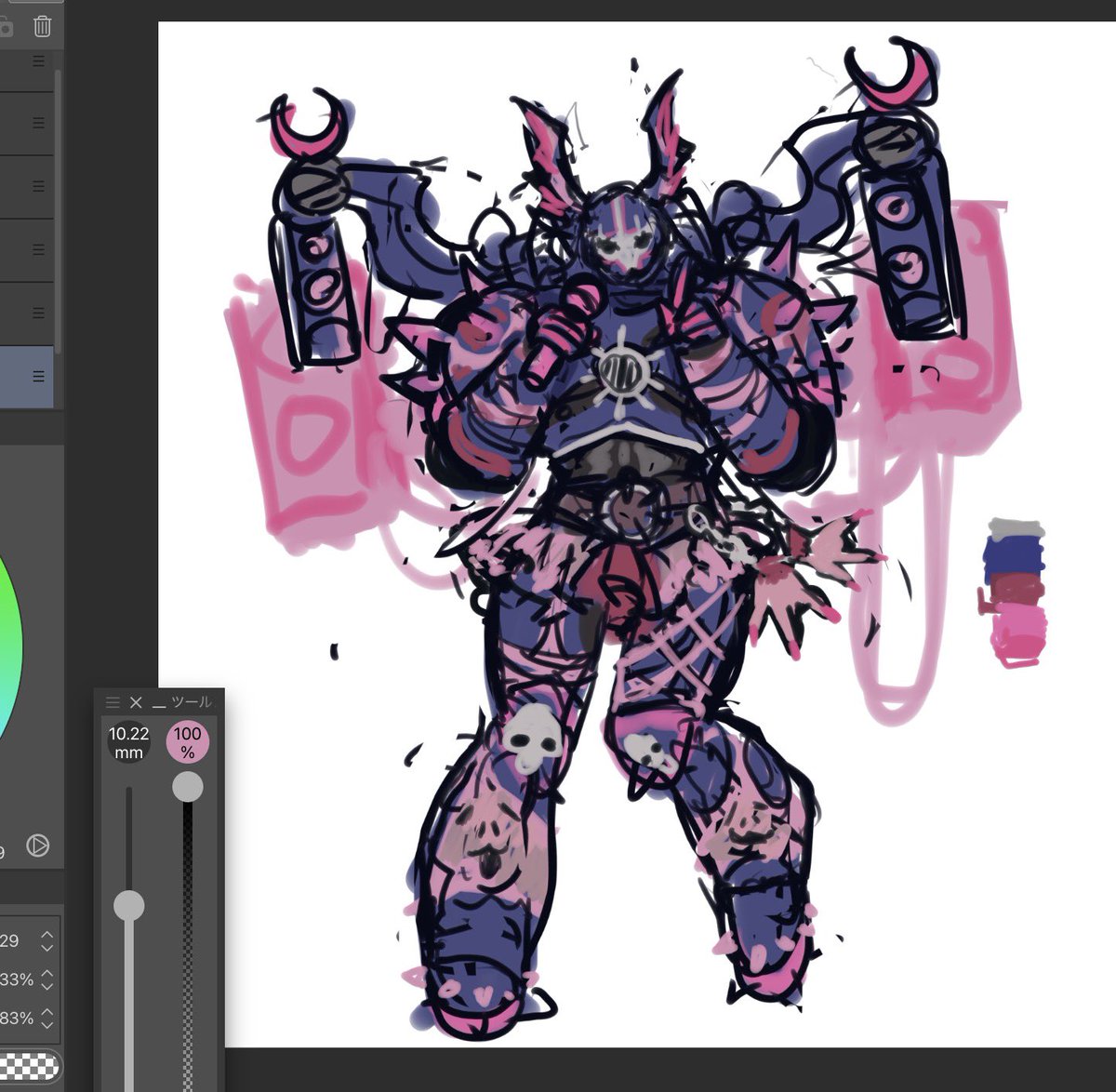1116x1092 pixels.
Task: Select the transparent checkerboard color swatch
Action: [29, 1066]
